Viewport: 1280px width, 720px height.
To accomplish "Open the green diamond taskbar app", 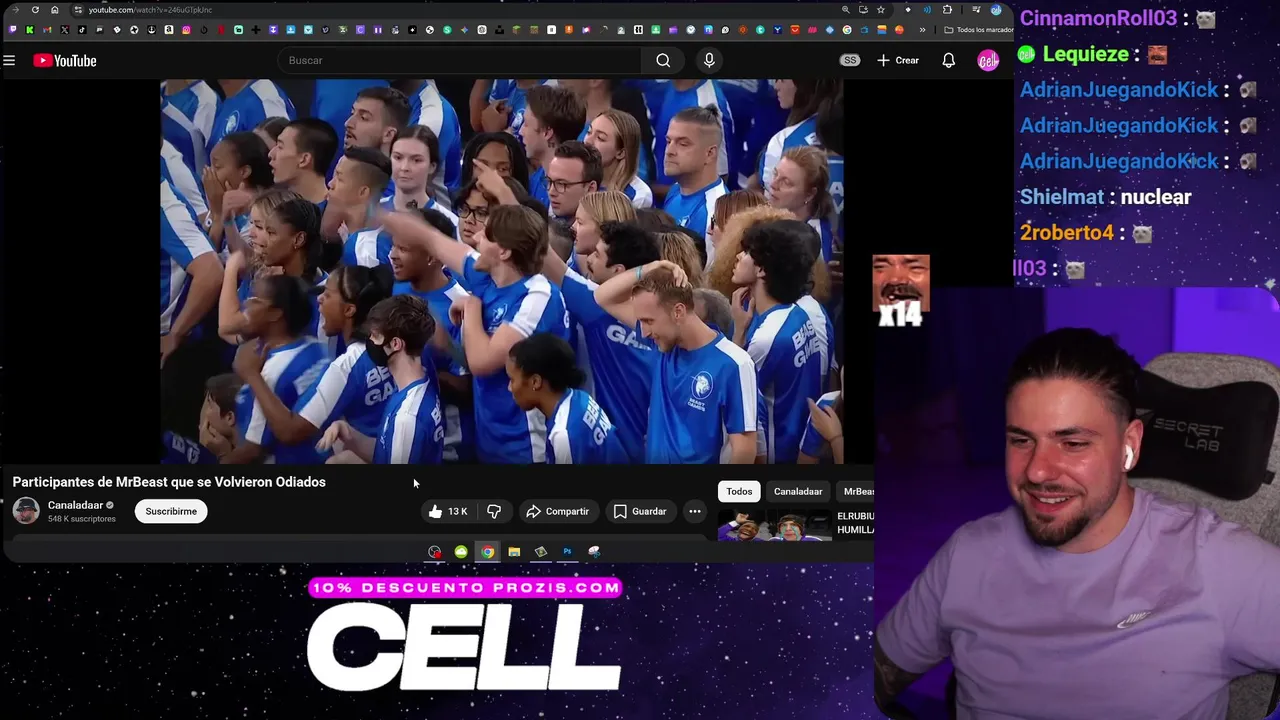I will tap(541, 551).
